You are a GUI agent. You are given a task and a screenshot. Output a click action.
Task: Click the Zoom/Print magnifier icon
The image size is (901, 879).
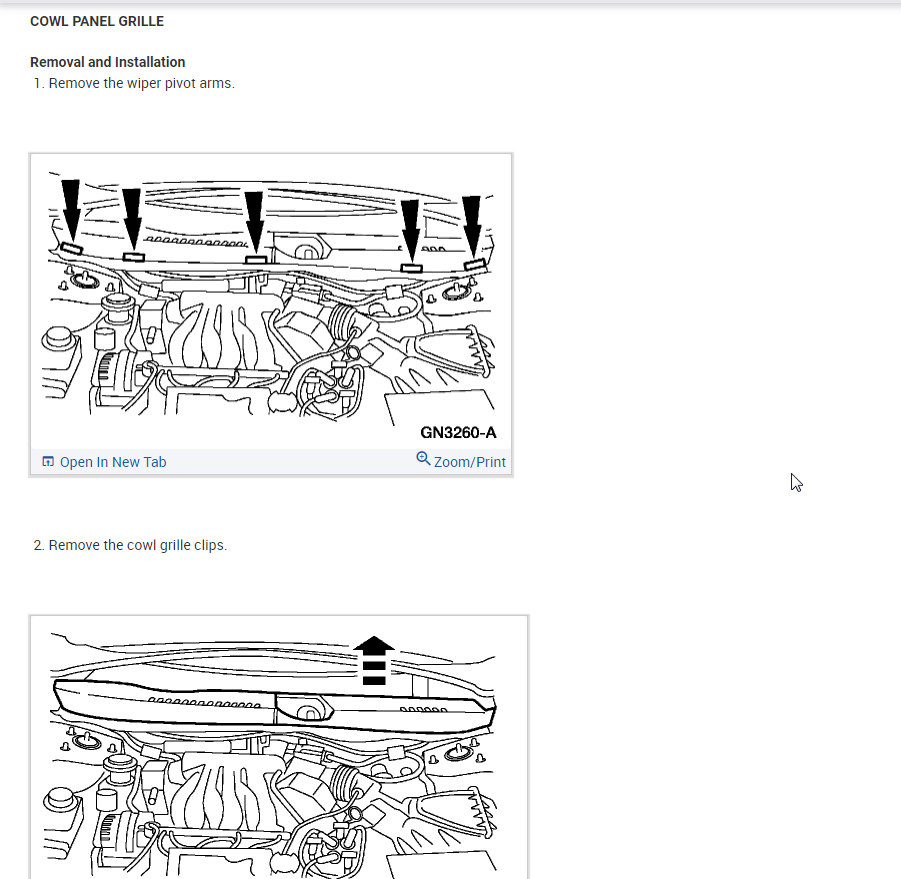click(423, 458)
